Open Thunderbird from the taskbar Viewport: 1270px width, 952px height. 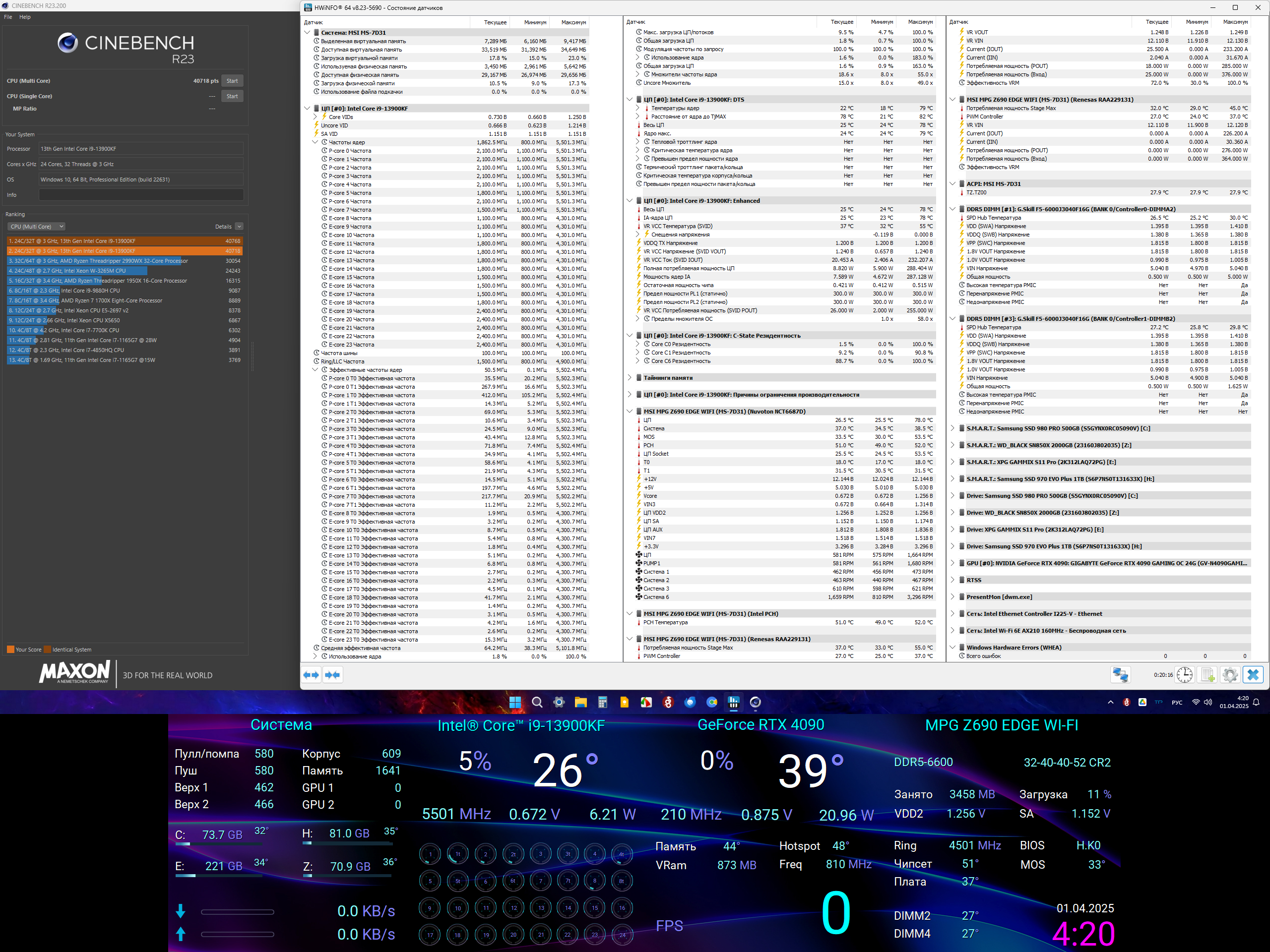pyautogui.click(x=690, y=703)
